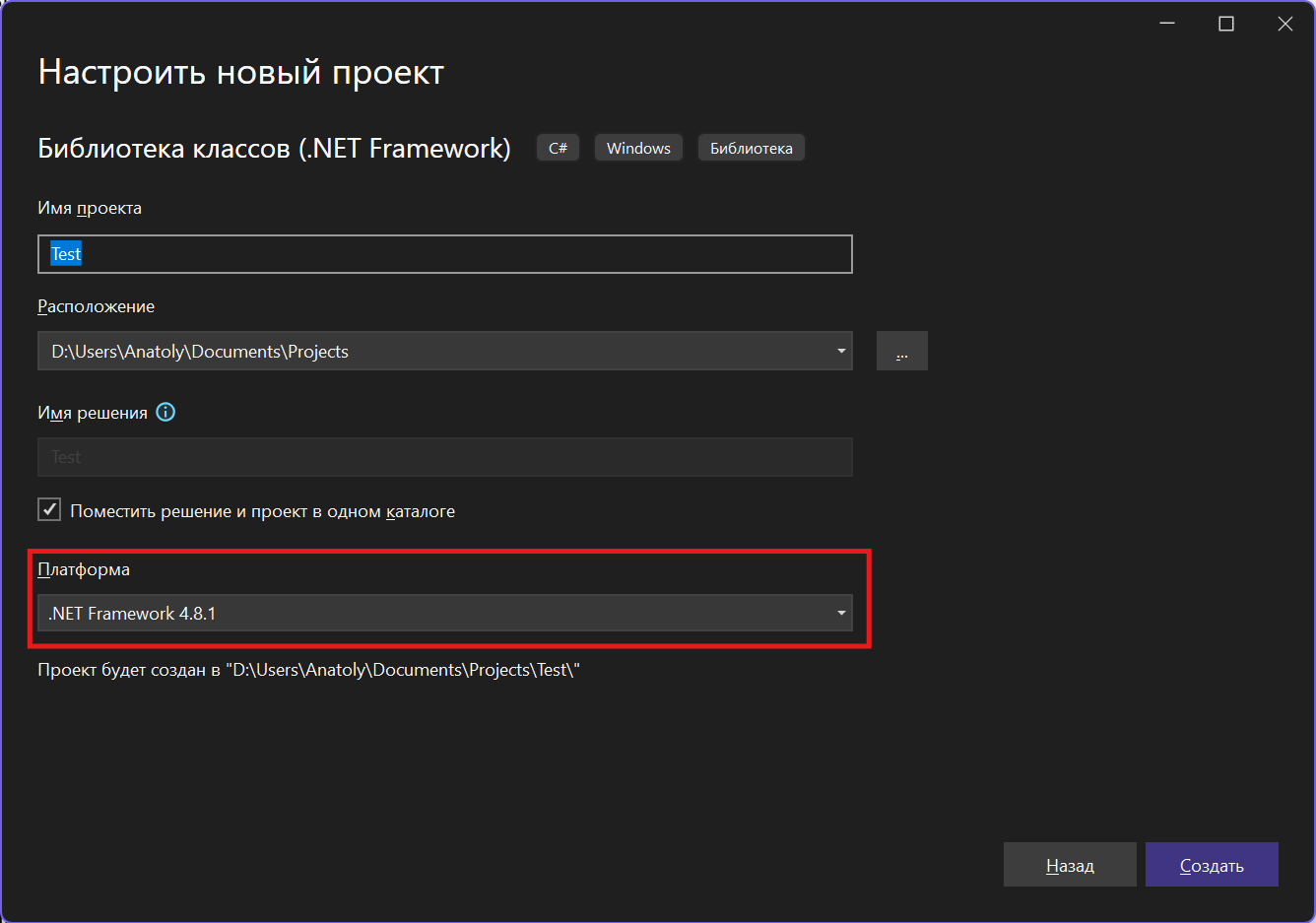Click the Библиотека project type tag
This screenshot has width=1316, height=923.
point(751,147)
